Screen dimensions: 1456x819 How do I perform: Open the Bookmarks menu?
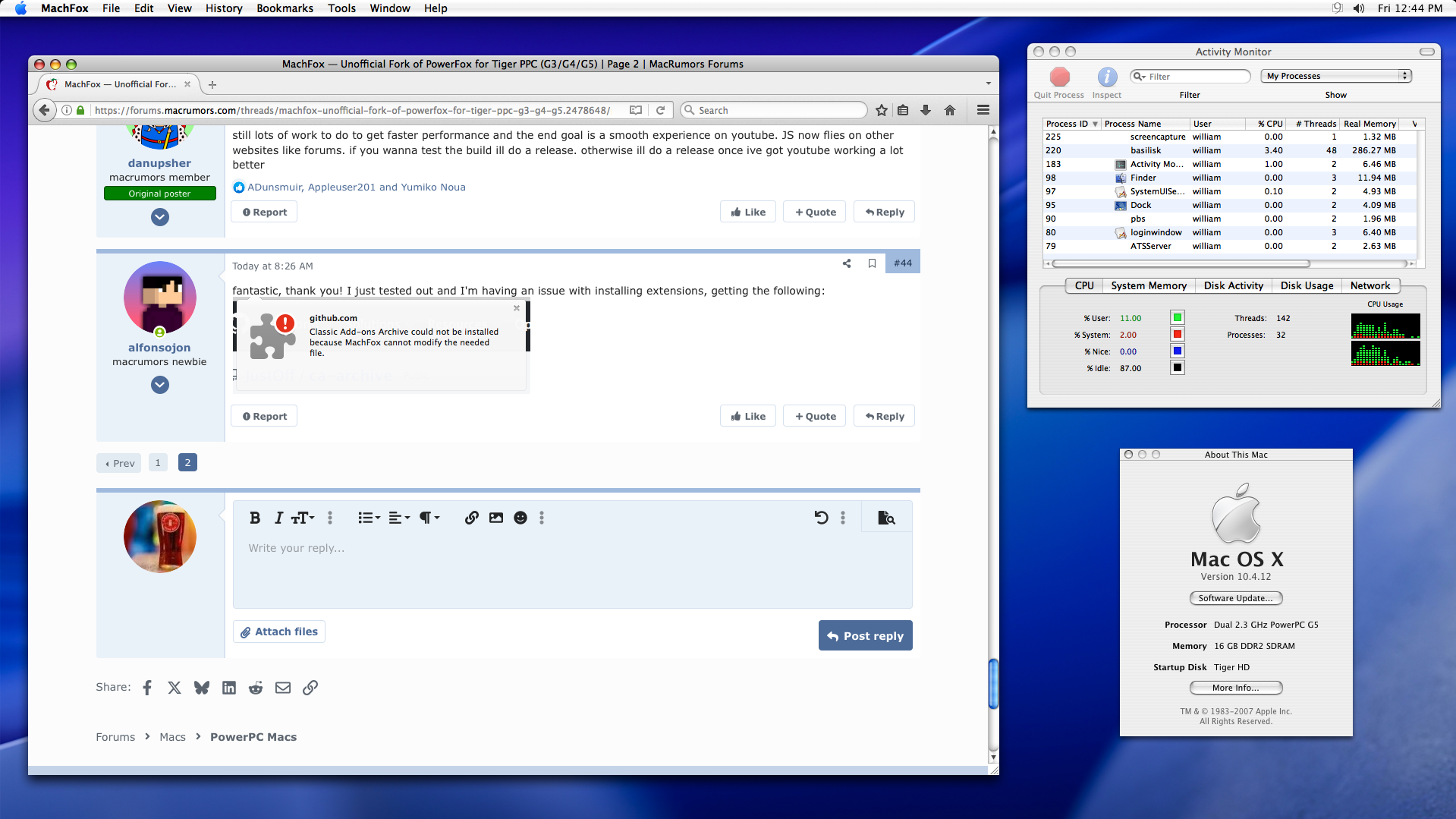[285, 8]
